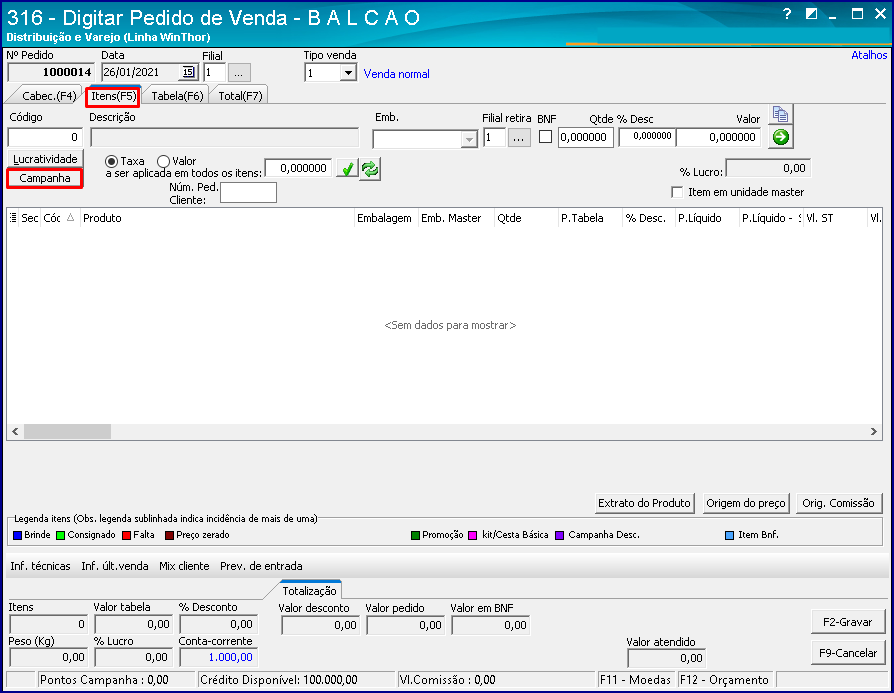
Task: Enable Item em unidade master checkbox
Action: pos(677,192)
